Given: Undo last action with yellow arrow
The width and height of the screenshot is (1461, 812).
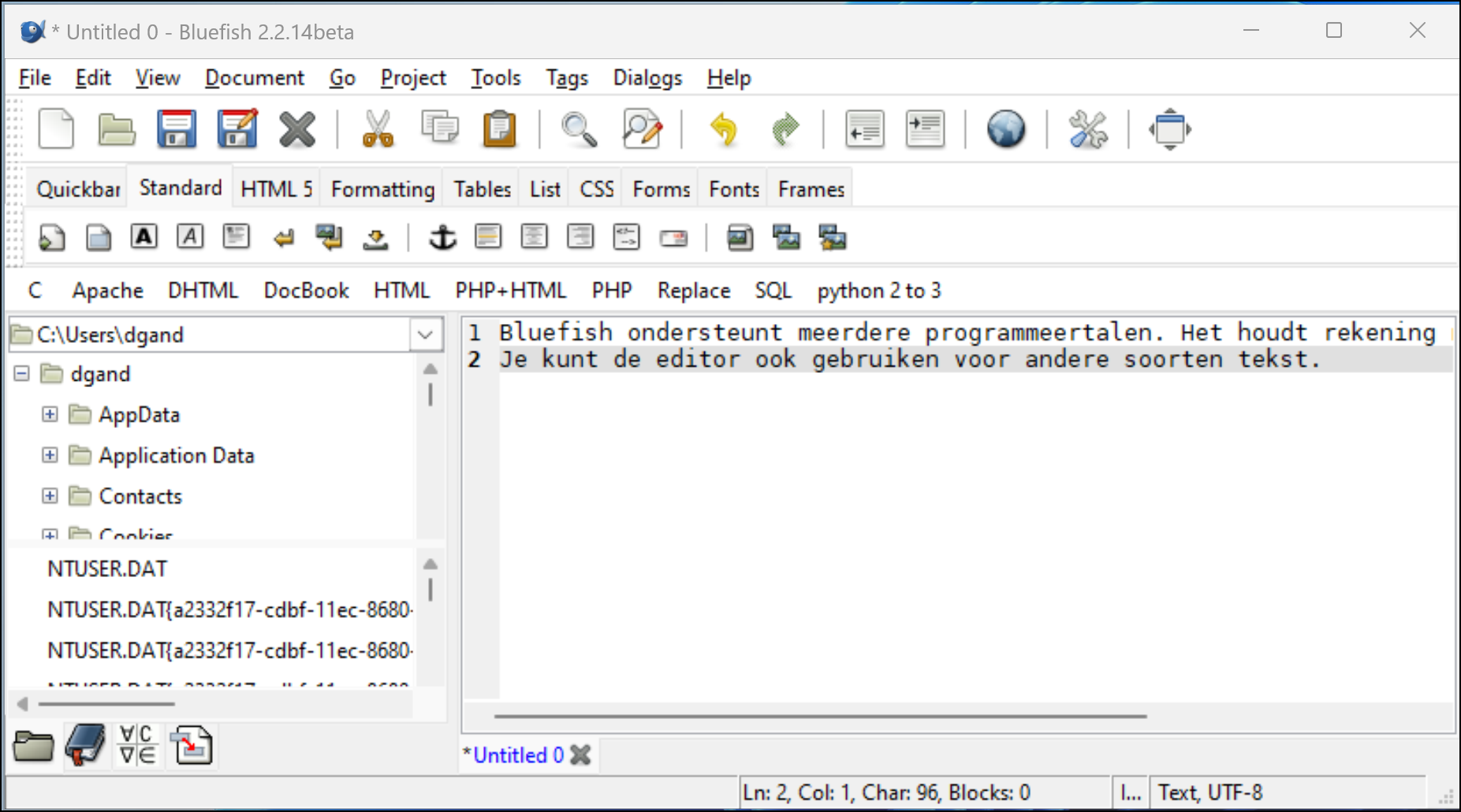Looking at the screenshot, I should 724,129.
